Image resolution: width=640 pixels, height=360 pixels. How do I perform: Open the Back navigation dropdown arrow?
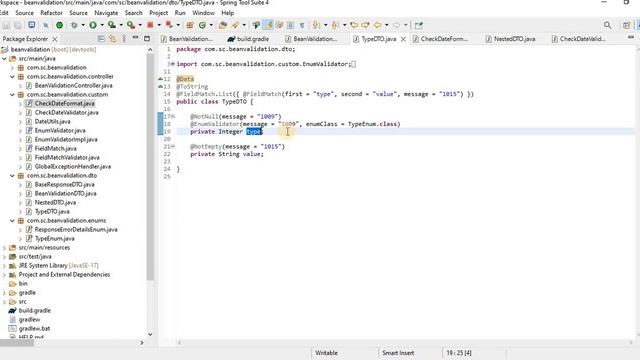(387, 25)
